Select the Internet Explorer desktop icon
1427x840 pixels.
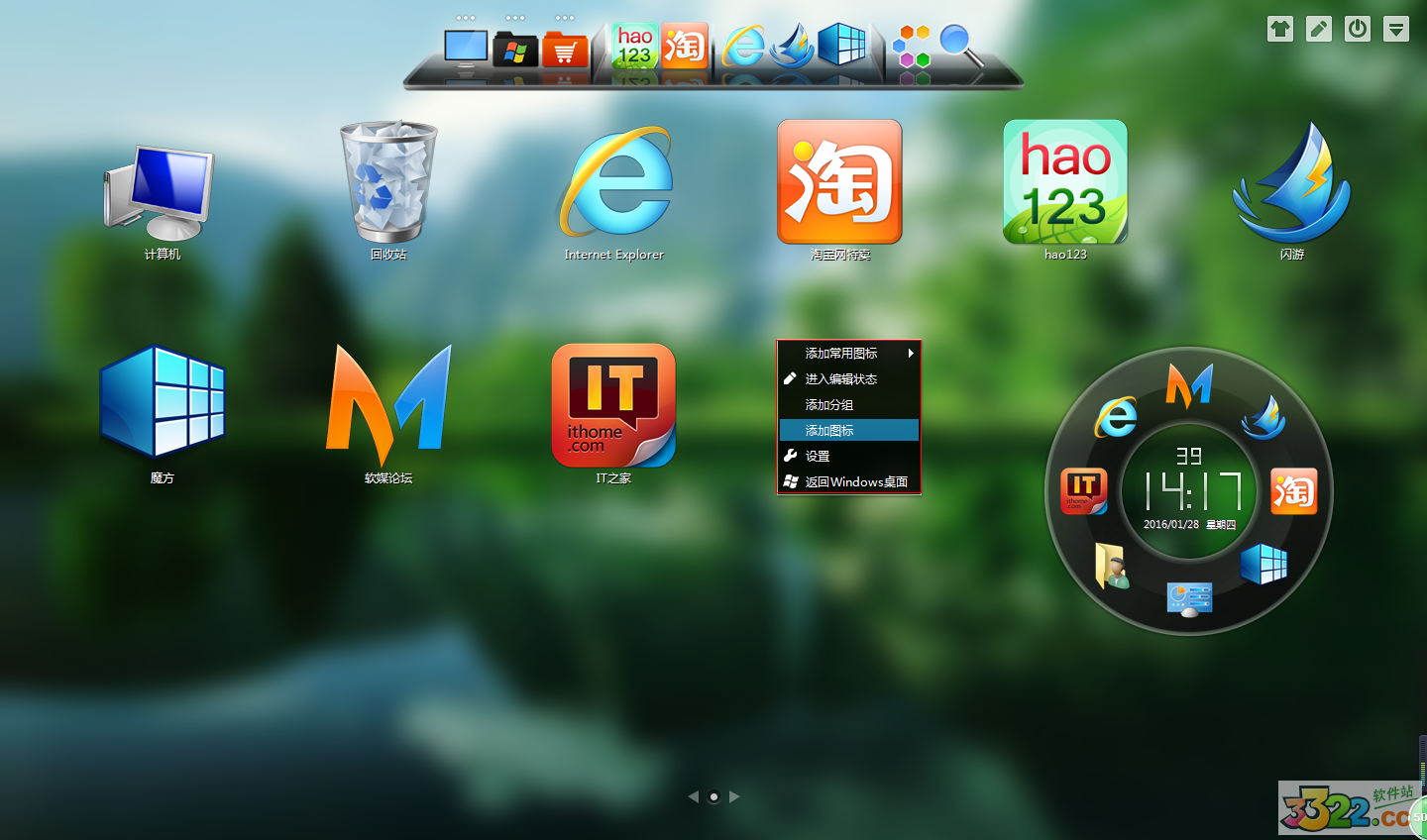[x=614, y=193]
